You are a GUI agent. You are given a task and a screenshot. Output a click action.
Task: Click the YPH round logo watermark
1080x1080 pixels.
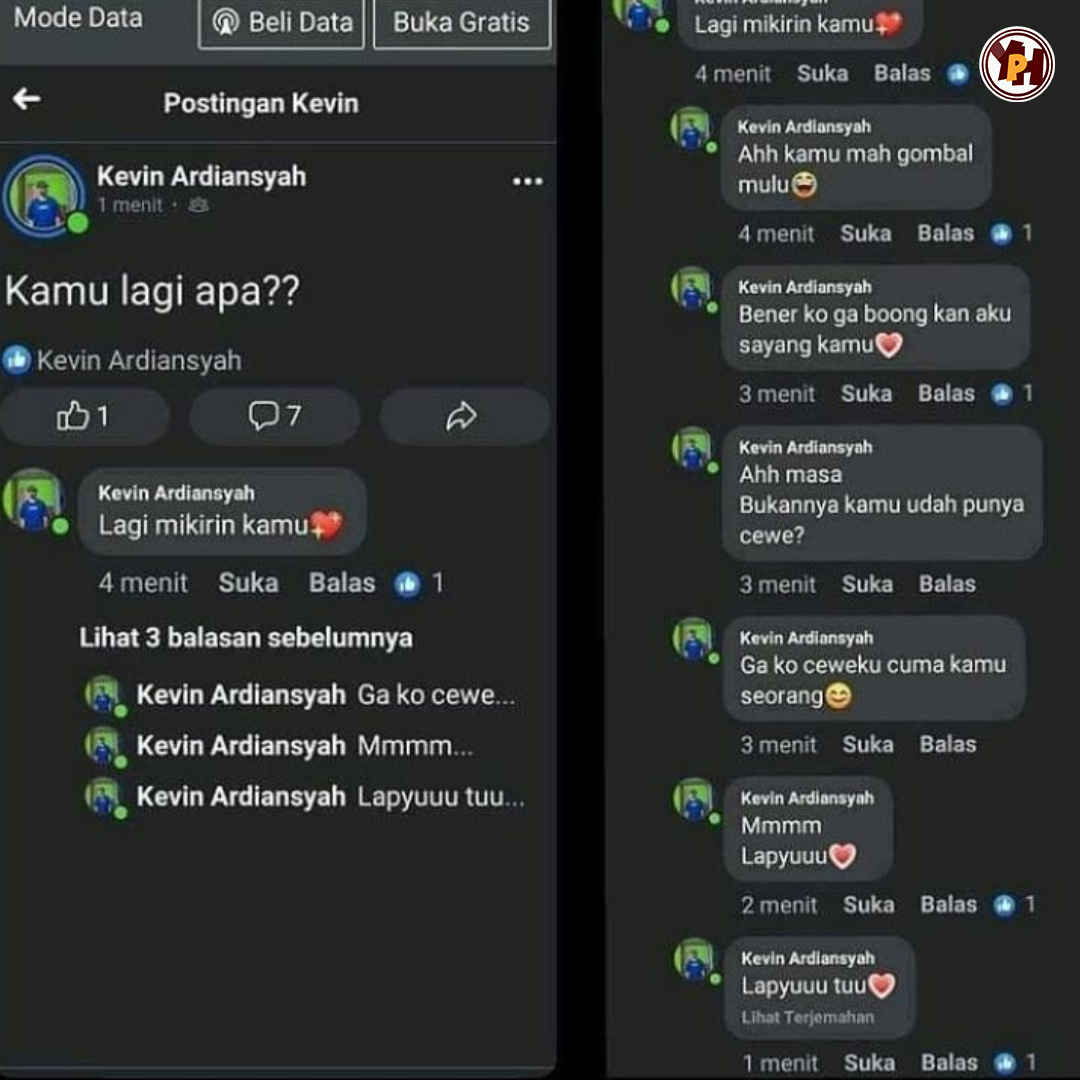coord(1017,64)
